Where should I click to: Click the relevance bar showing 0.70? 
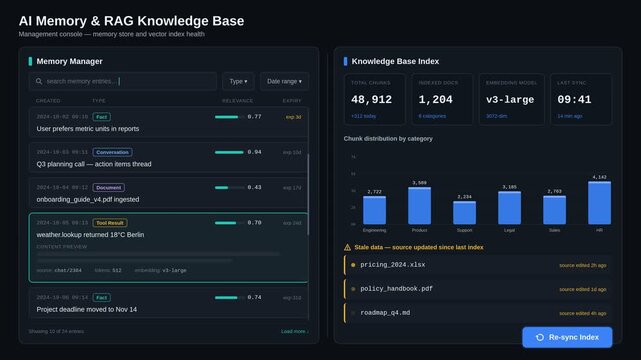229,223
